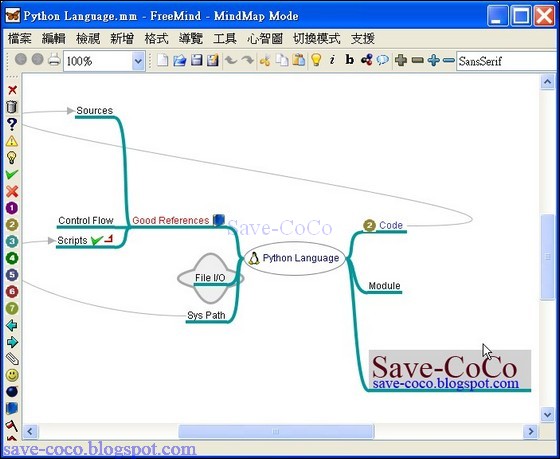
Task: Open the 編輯 menu
Action: coord(54,38)
